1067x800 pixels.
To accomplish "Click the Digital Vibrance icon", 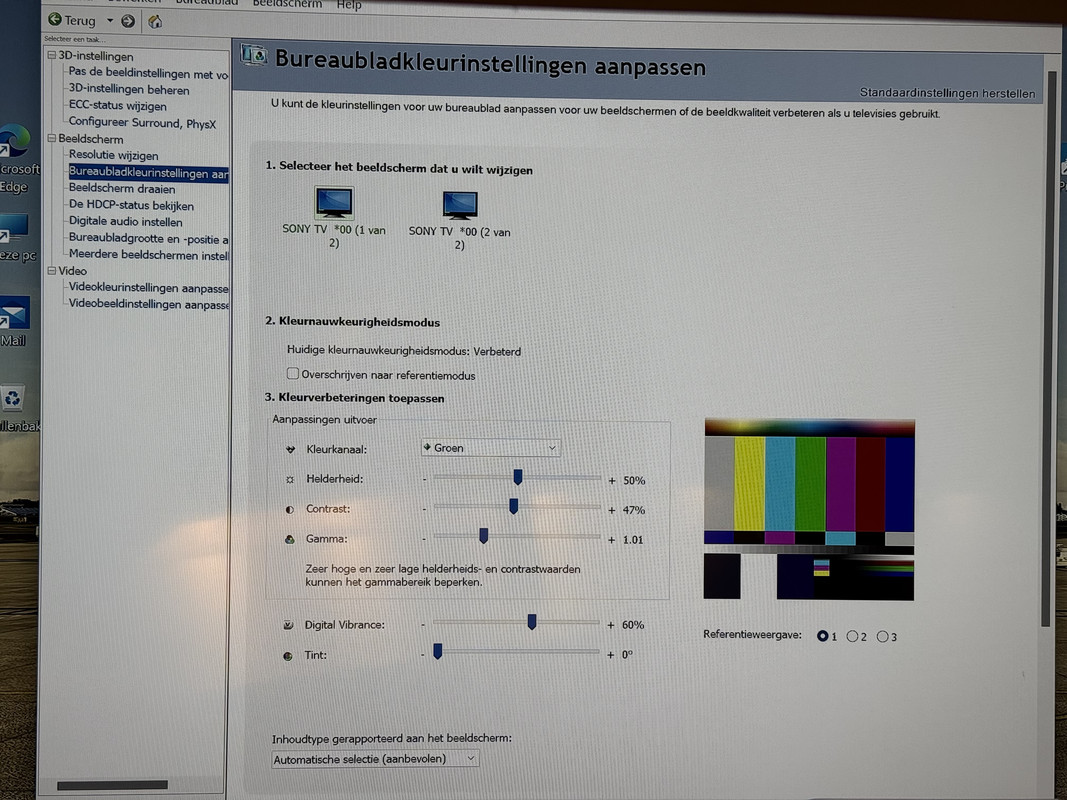I will point(289,624).
